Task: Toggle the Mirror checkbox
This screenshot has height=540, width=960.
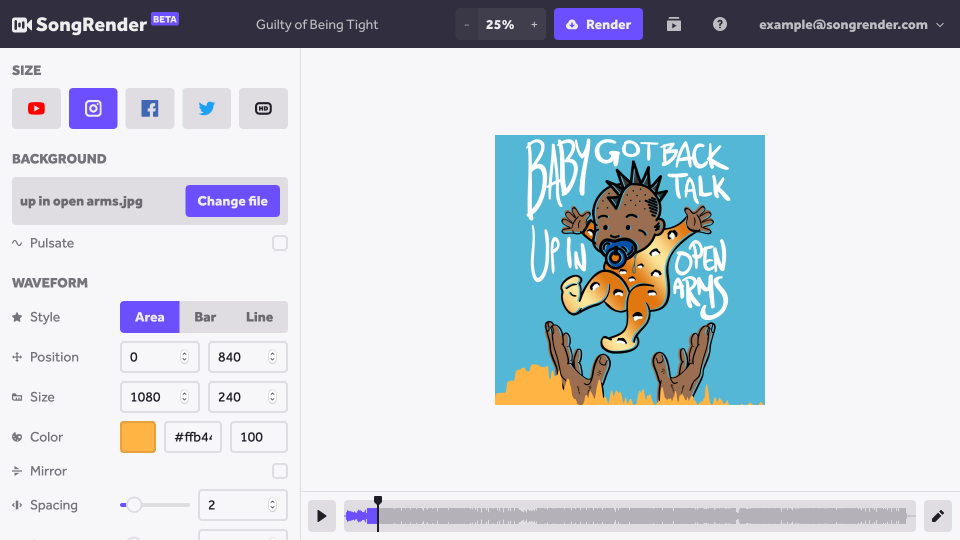Action: click(280, 471)
